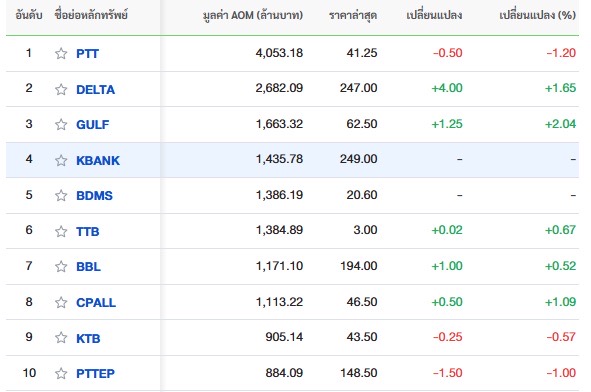This screenshot has width=591, height=392.
Task: Go to BDMS quote page
Action: coord(94,195)
